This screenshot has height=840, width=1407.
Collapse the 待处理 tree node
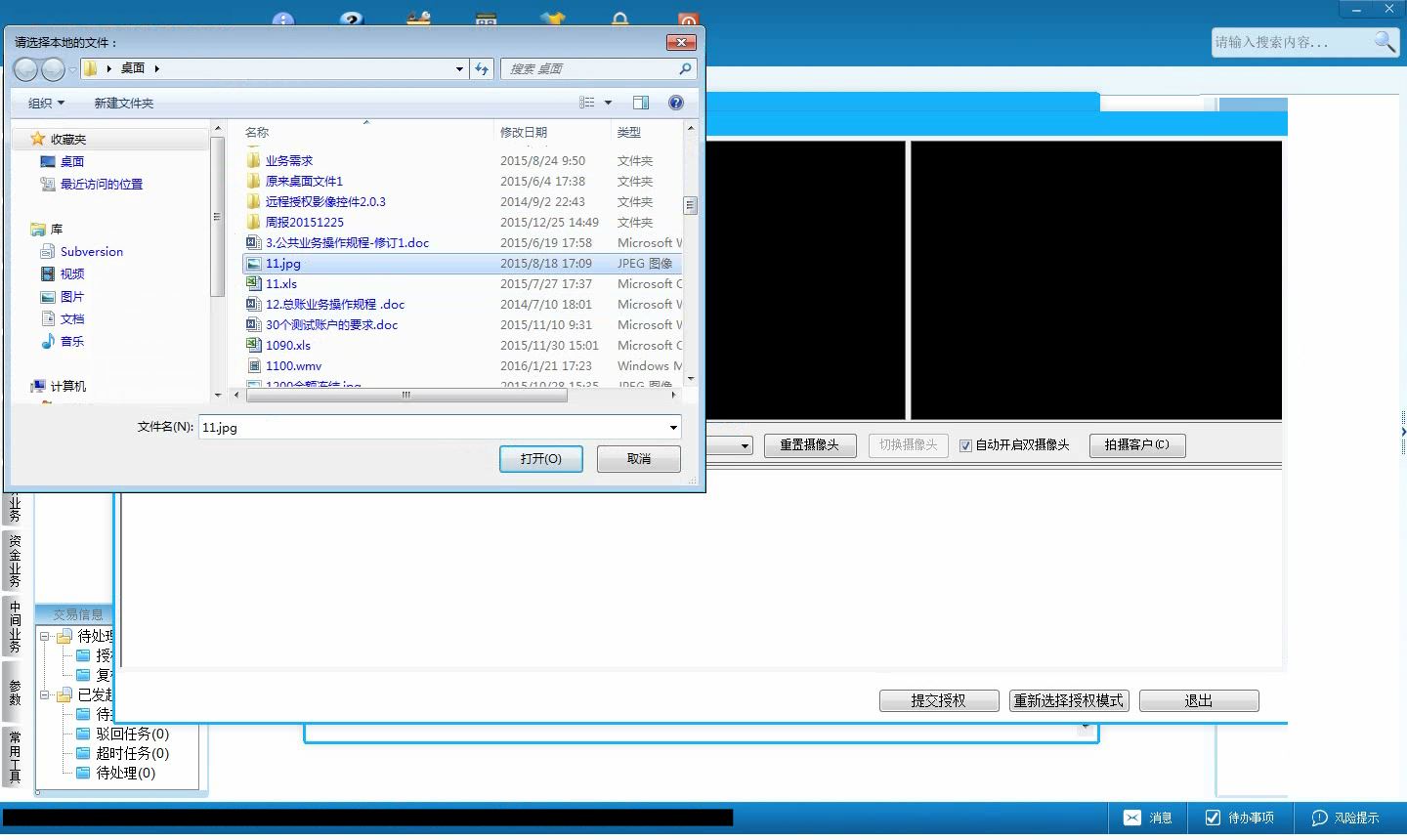pyautogui.click(x=45, y=636)
